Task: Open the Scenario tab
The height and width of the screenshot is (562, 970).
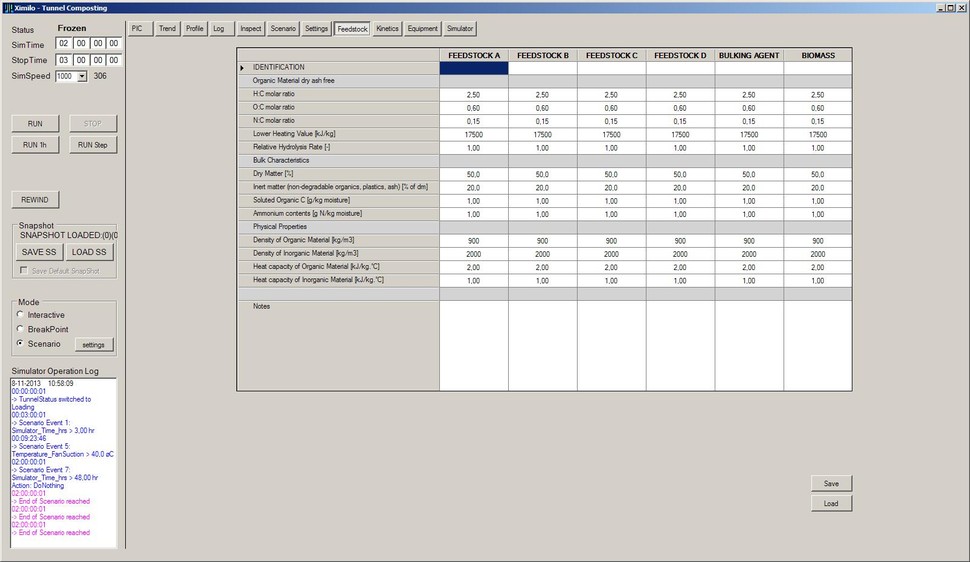Action: pos(283,29)
